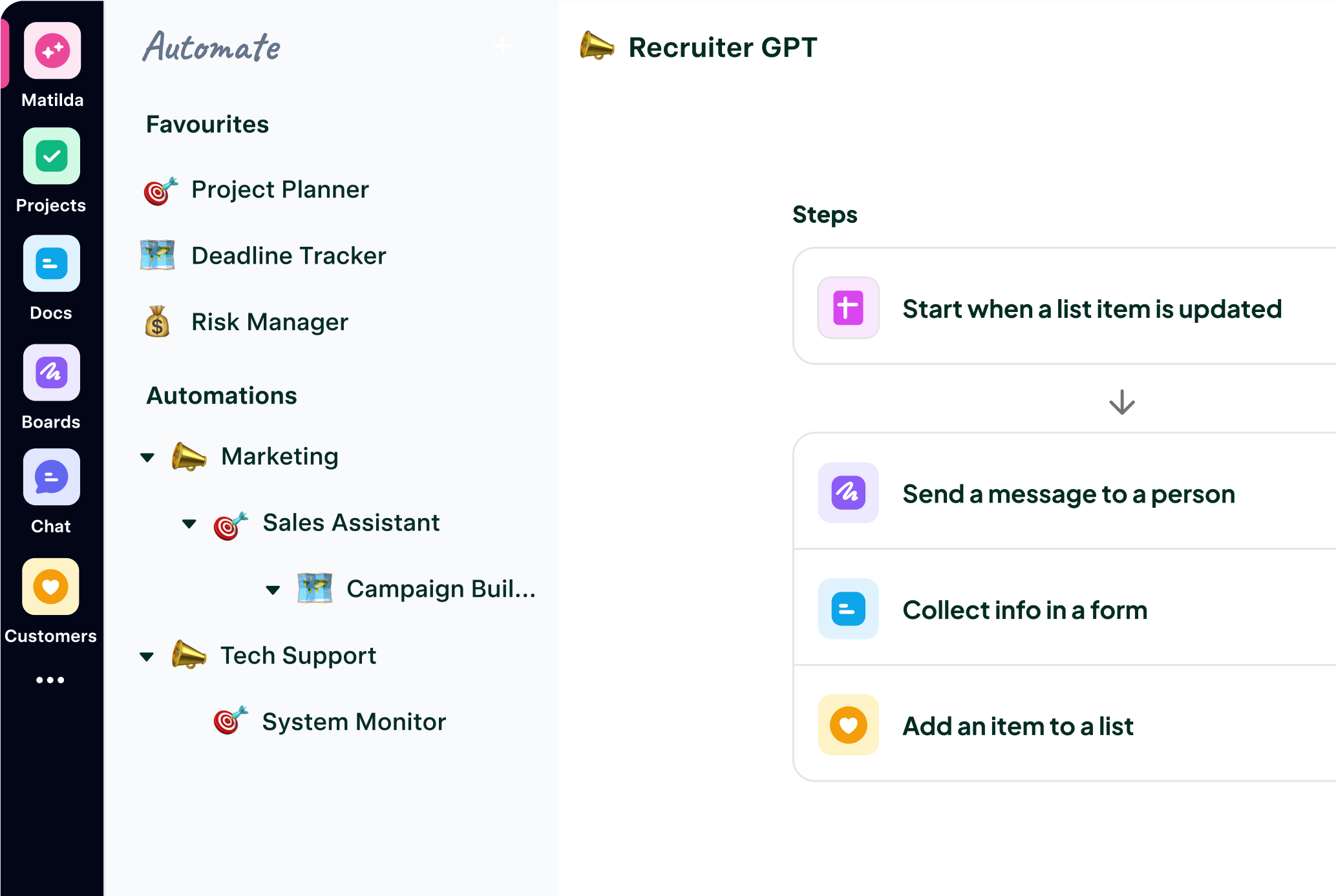Collapse the Tech Support folder
The image size is (1336, 896).
coord(147,657)
